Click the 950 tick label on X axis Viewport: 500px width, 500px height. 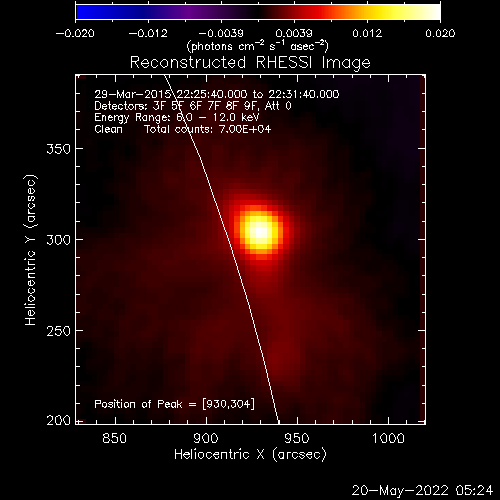click(297, 438)
